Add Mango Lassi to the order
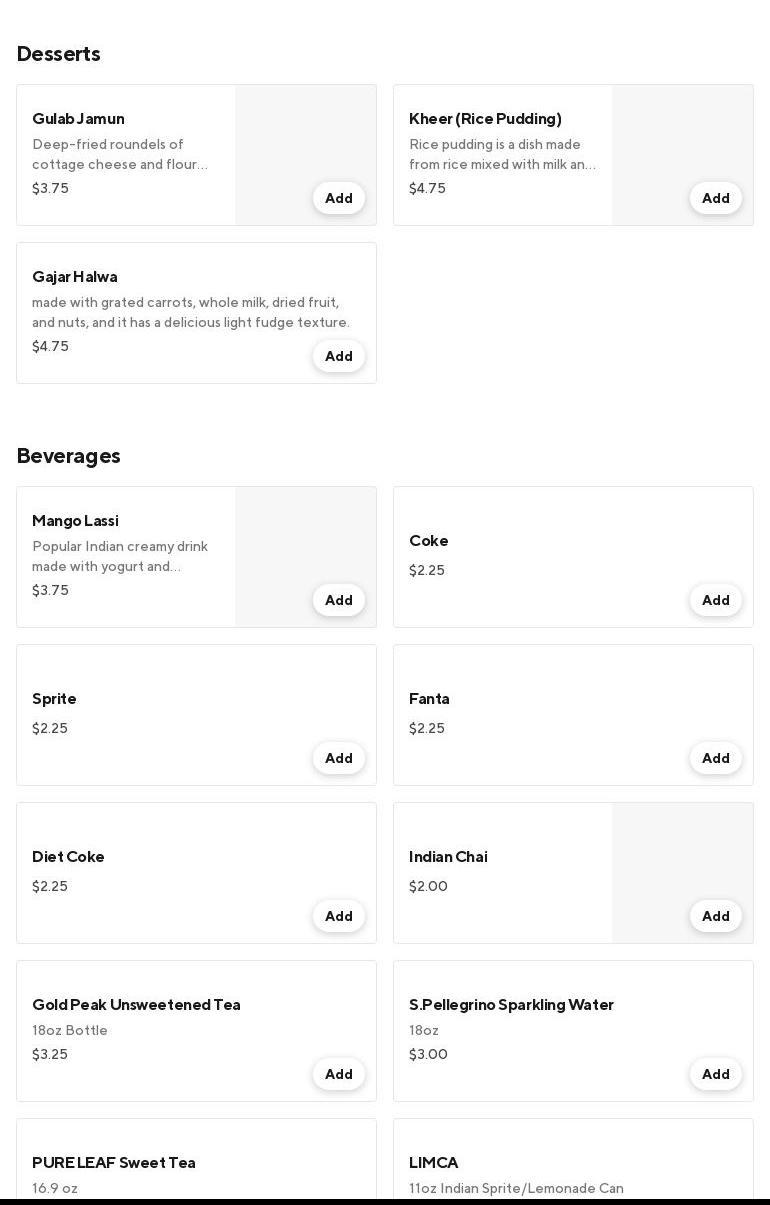 pyautogui.click(x=339, y=600)
